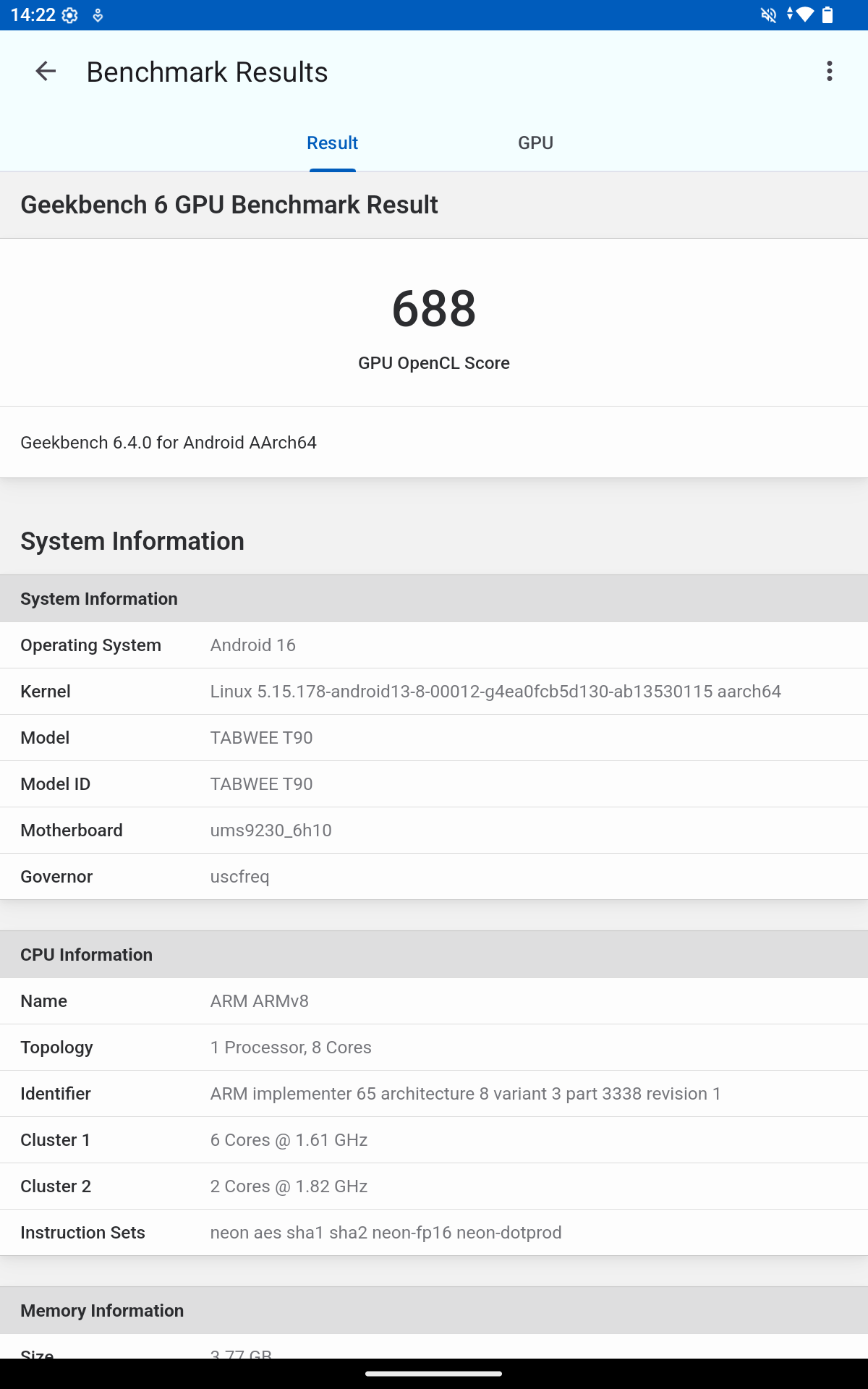Tap the Topology 8 Cores row
868x1389 pixels.
(x=434, y=1048)
